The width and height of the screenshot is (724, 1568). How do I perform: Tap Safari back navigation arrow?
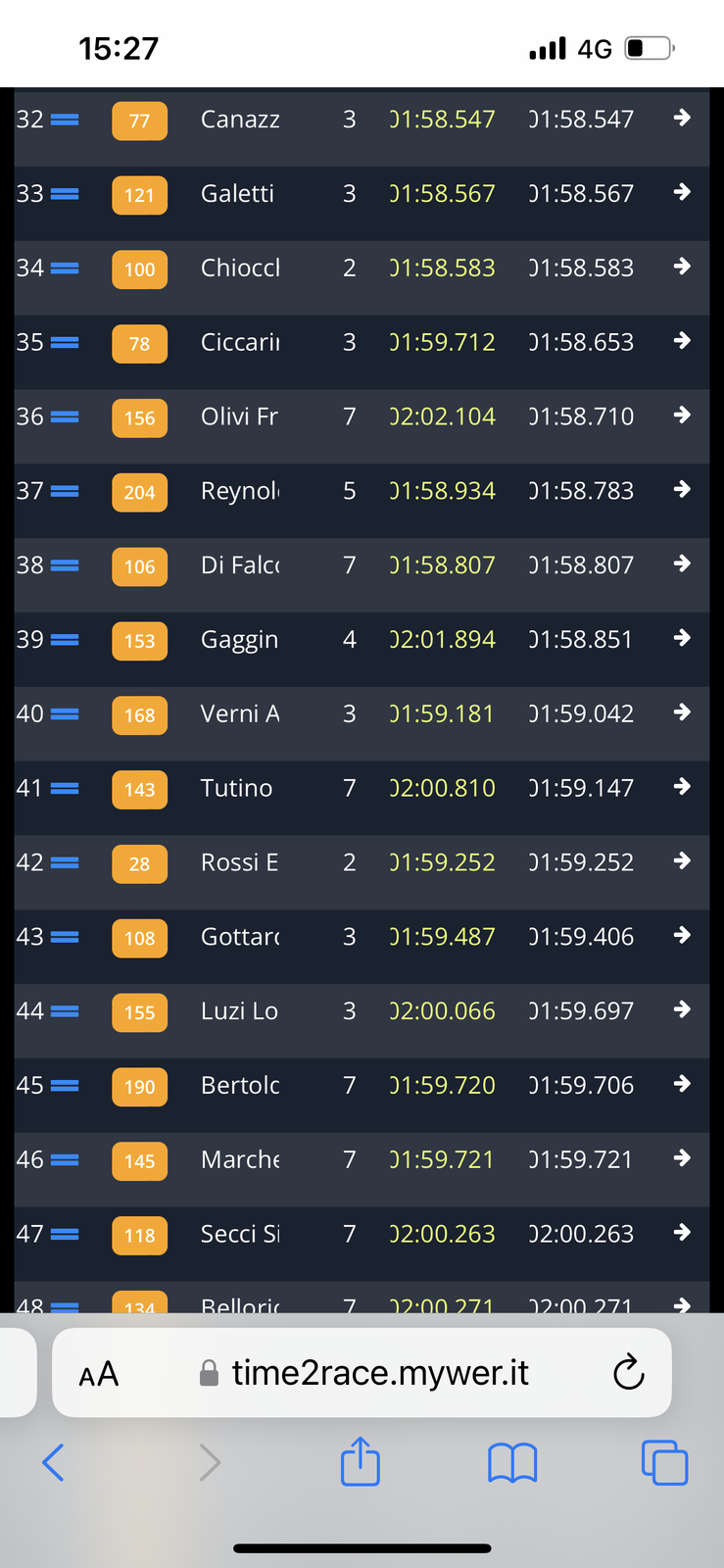coord(54,1462)
